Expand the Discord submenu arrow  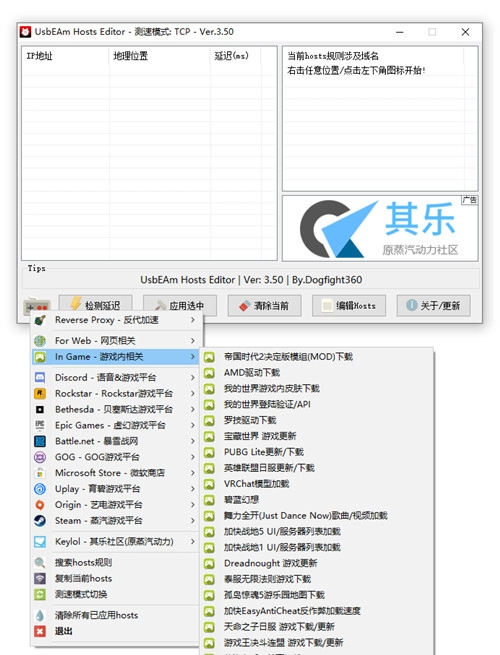click(193, 378)
